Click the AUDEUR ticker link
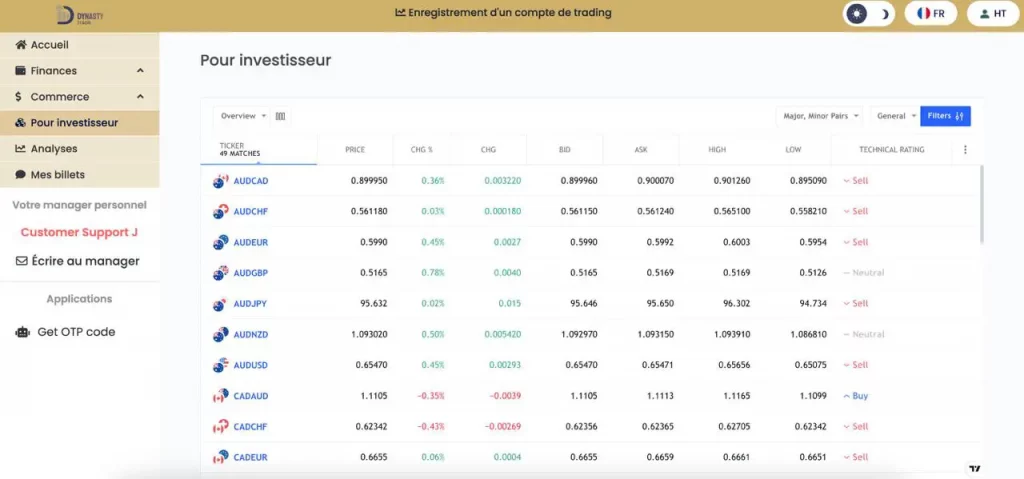 pos(251,242)
